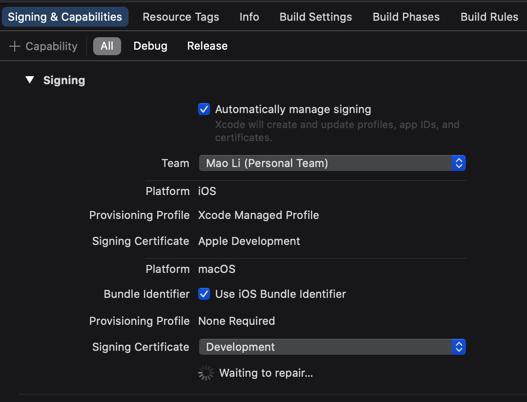Click the Signing section heading
This screenshot has width=527, height=402.
pos(64,80)
